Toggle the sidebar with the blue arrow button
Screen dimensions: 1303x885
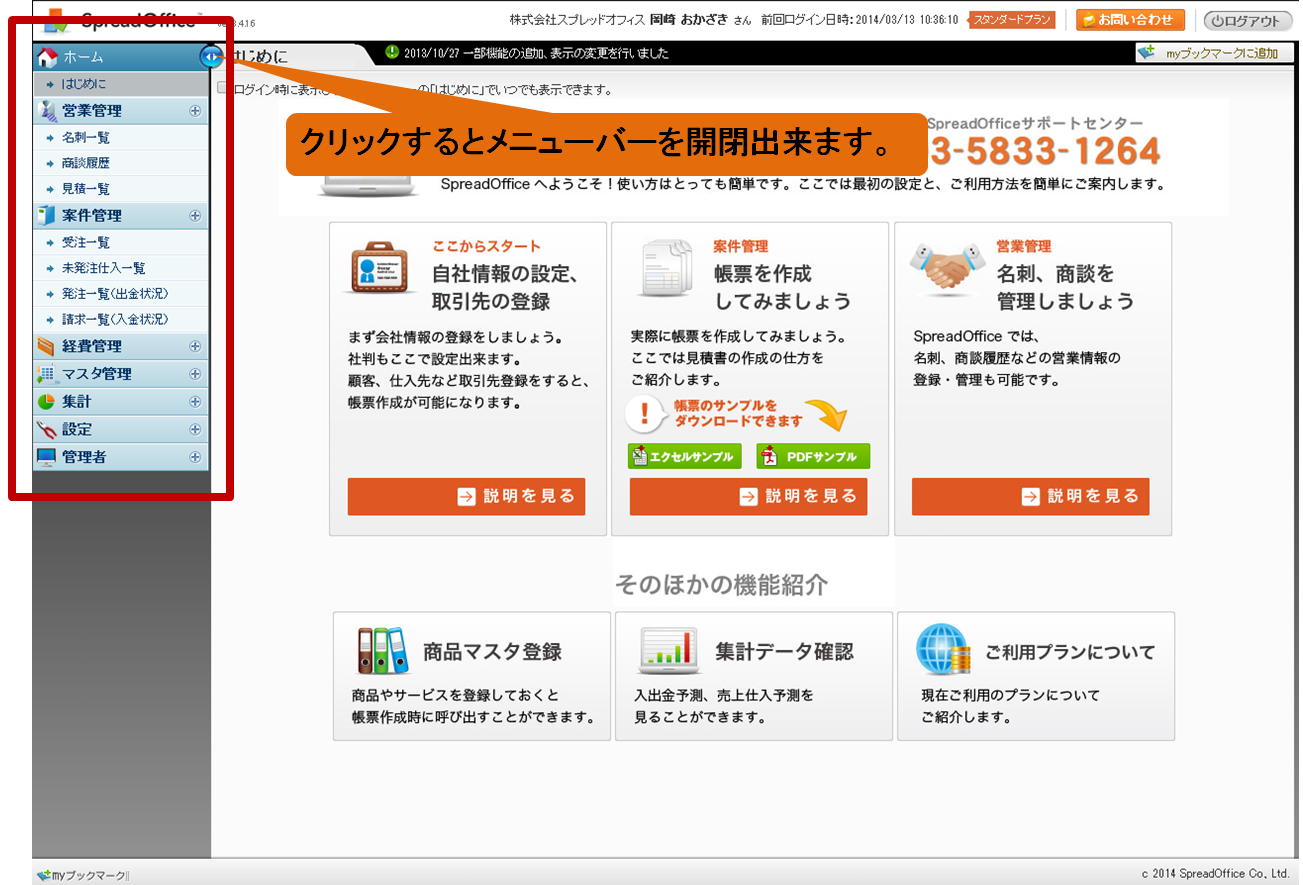click(211, 57)
